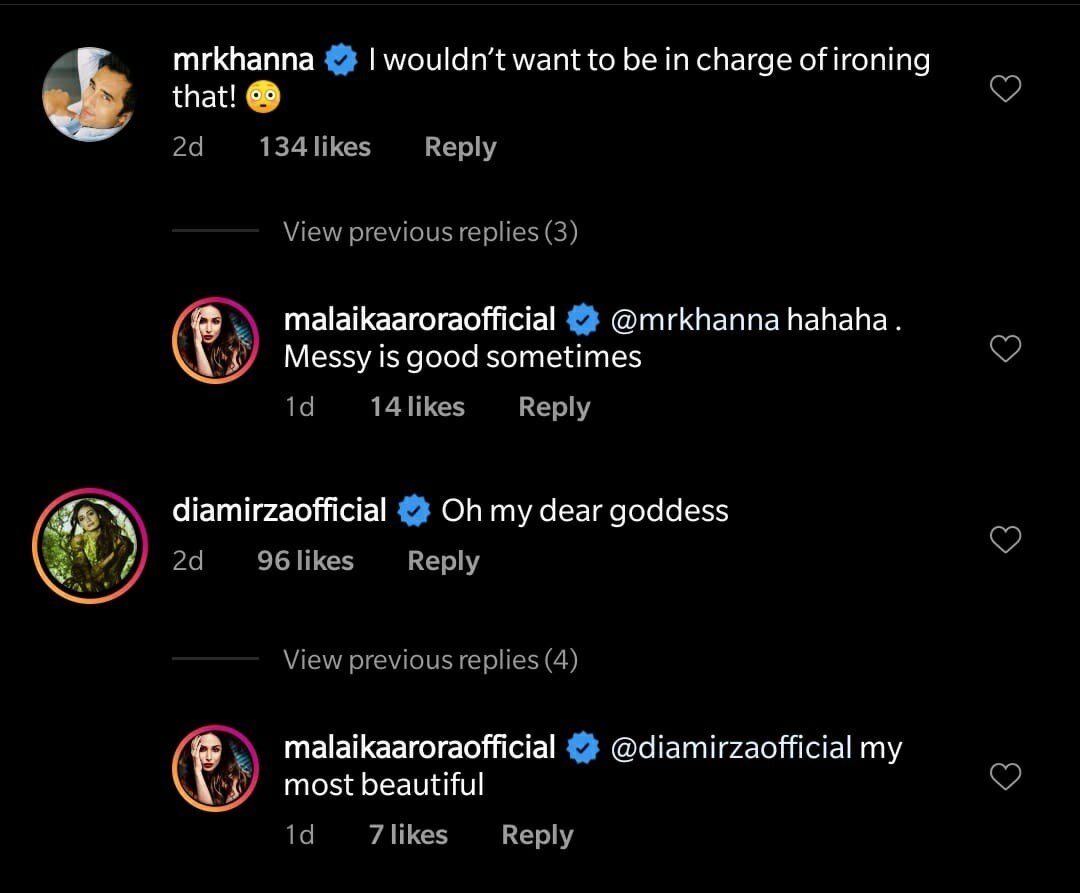
Task: Tap the @diamirzaofficial mention in the reply
Action: click(x=731, y=748)
